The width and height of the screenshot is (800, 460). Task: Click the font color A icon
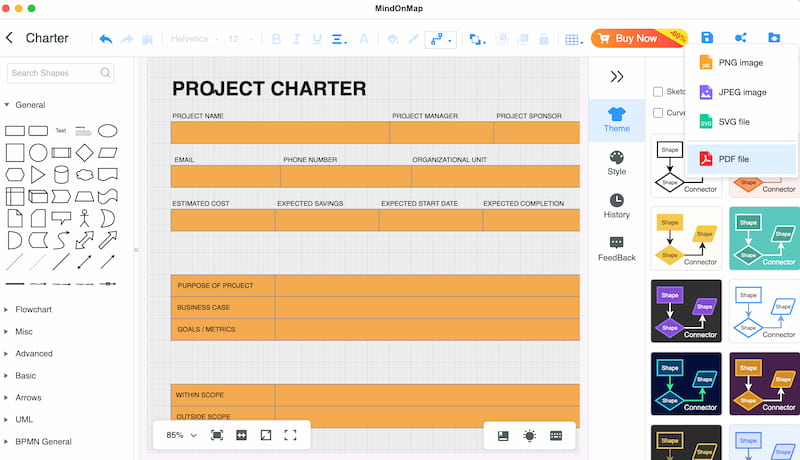pyautogui.click(x=364, y=39)
